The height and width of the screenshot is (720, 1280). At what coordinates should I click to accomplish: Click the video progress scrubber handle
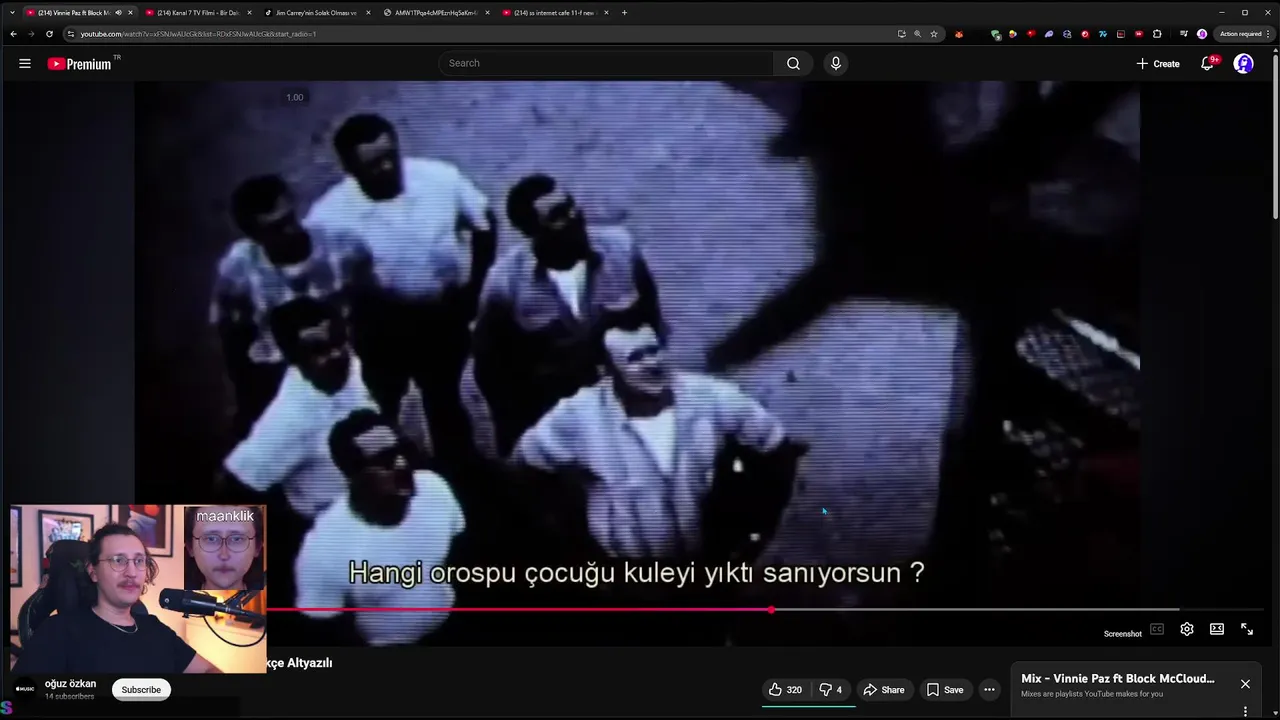tap(771, 609)
